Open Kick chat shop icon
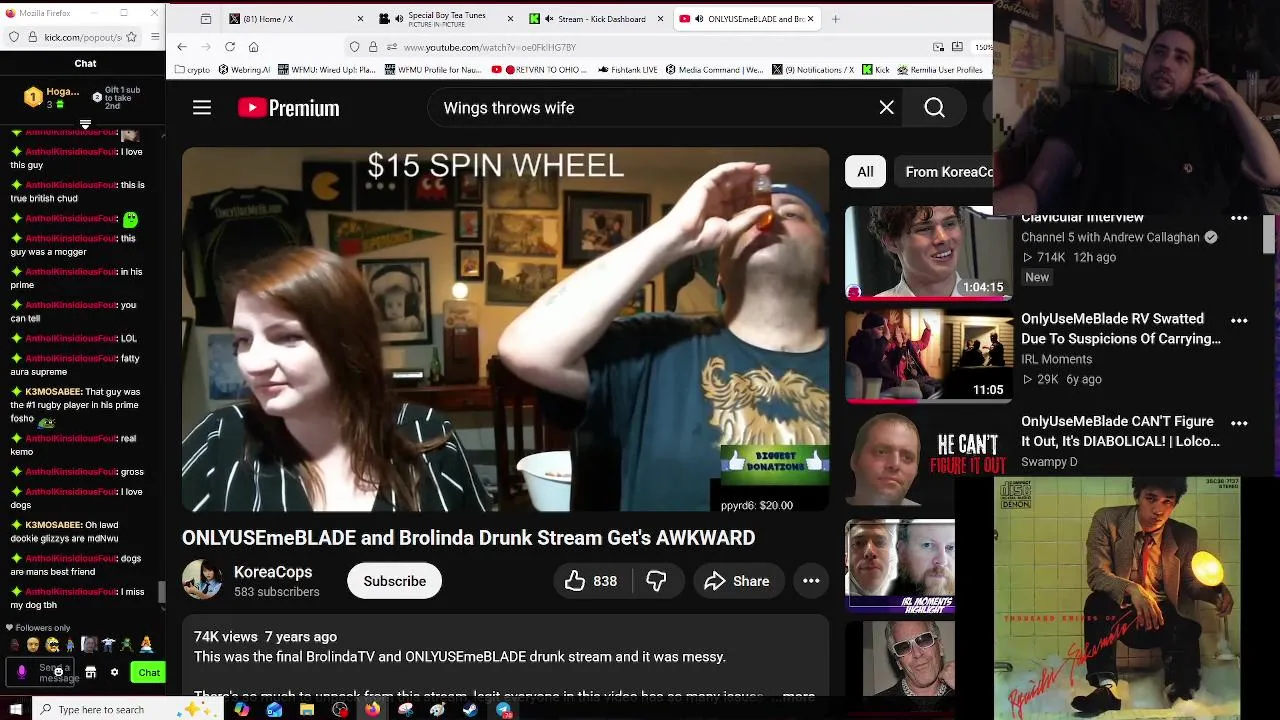The image size is (1280, 720). pyautogui.click(x=91, y=673)
